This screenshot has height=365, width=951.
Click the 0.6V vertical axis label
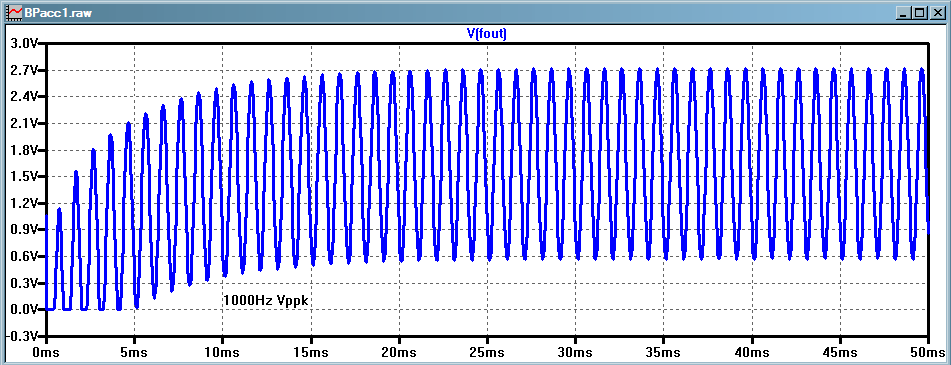pyautogui.click(x=23, y=256)
